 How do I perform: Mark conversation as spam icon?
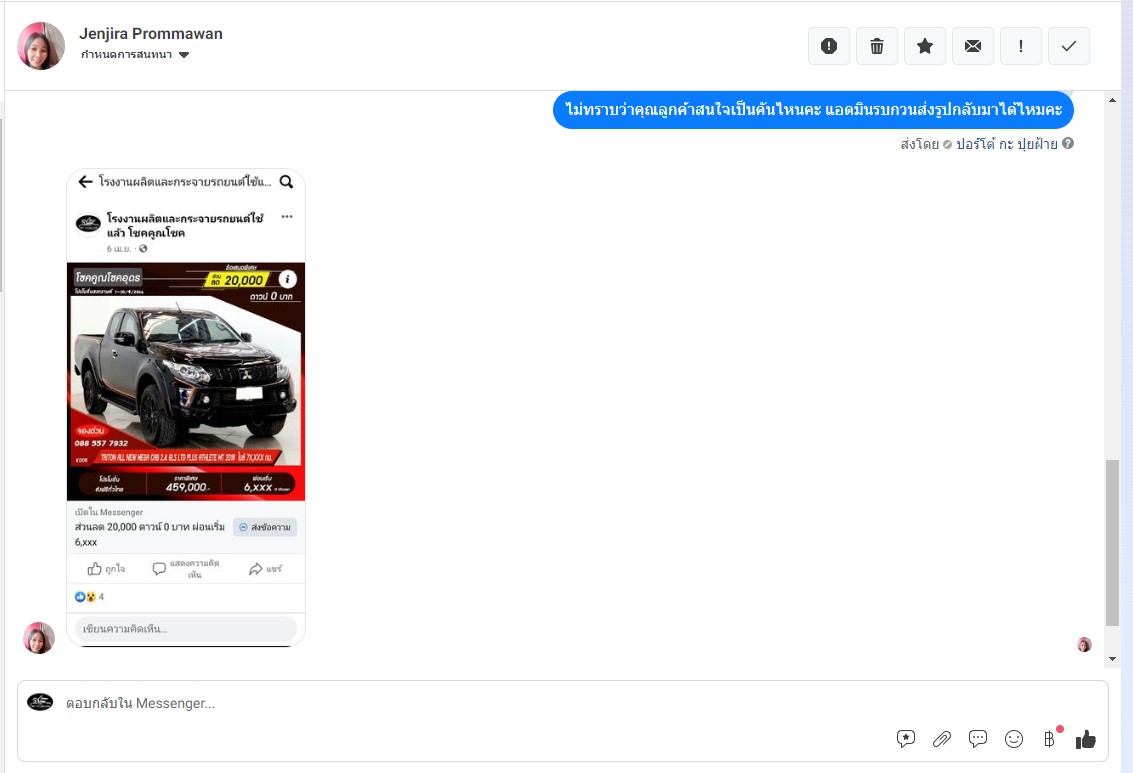829,46
